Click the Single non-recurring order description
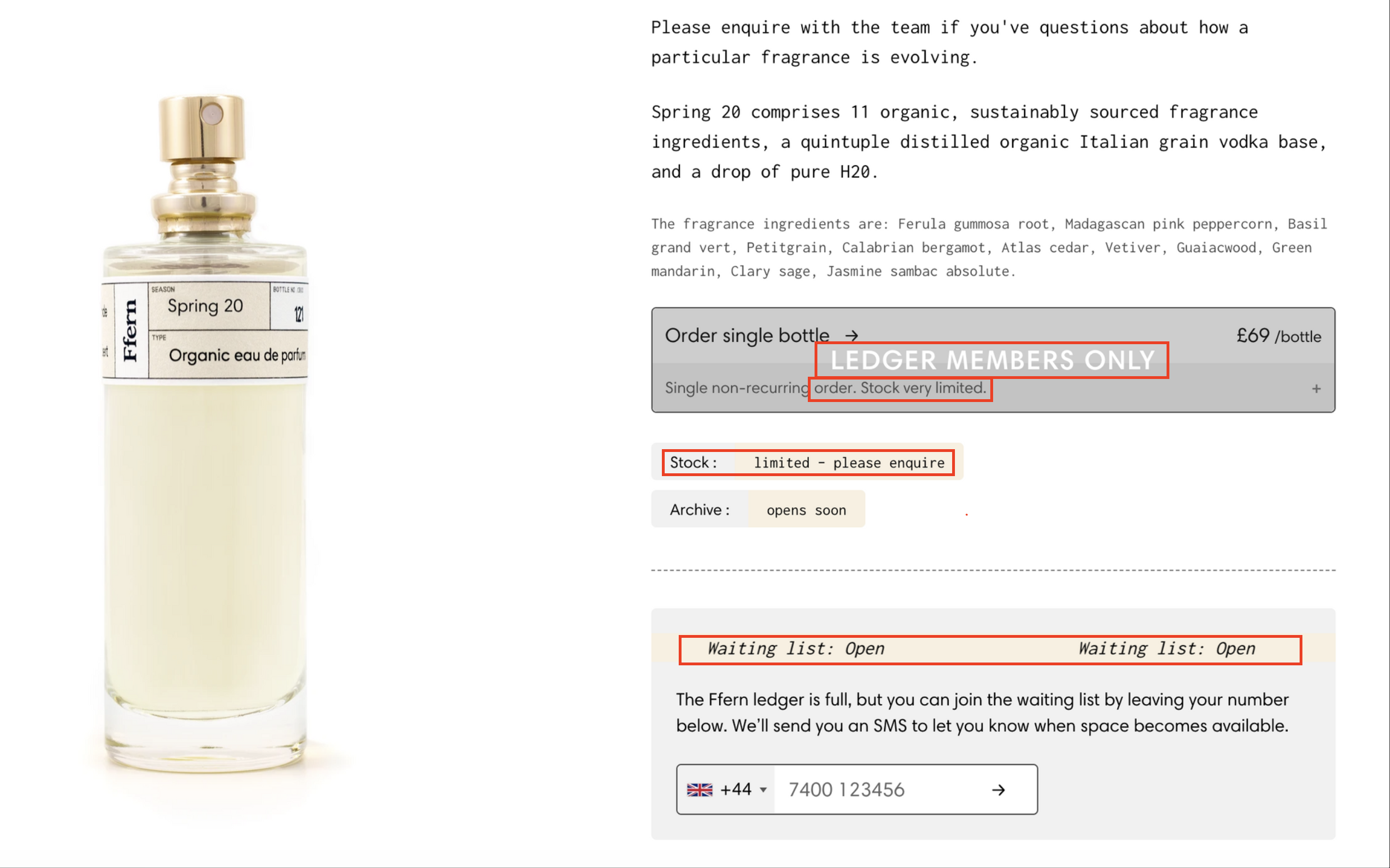The image size is (1390, 868). (825, 388)
